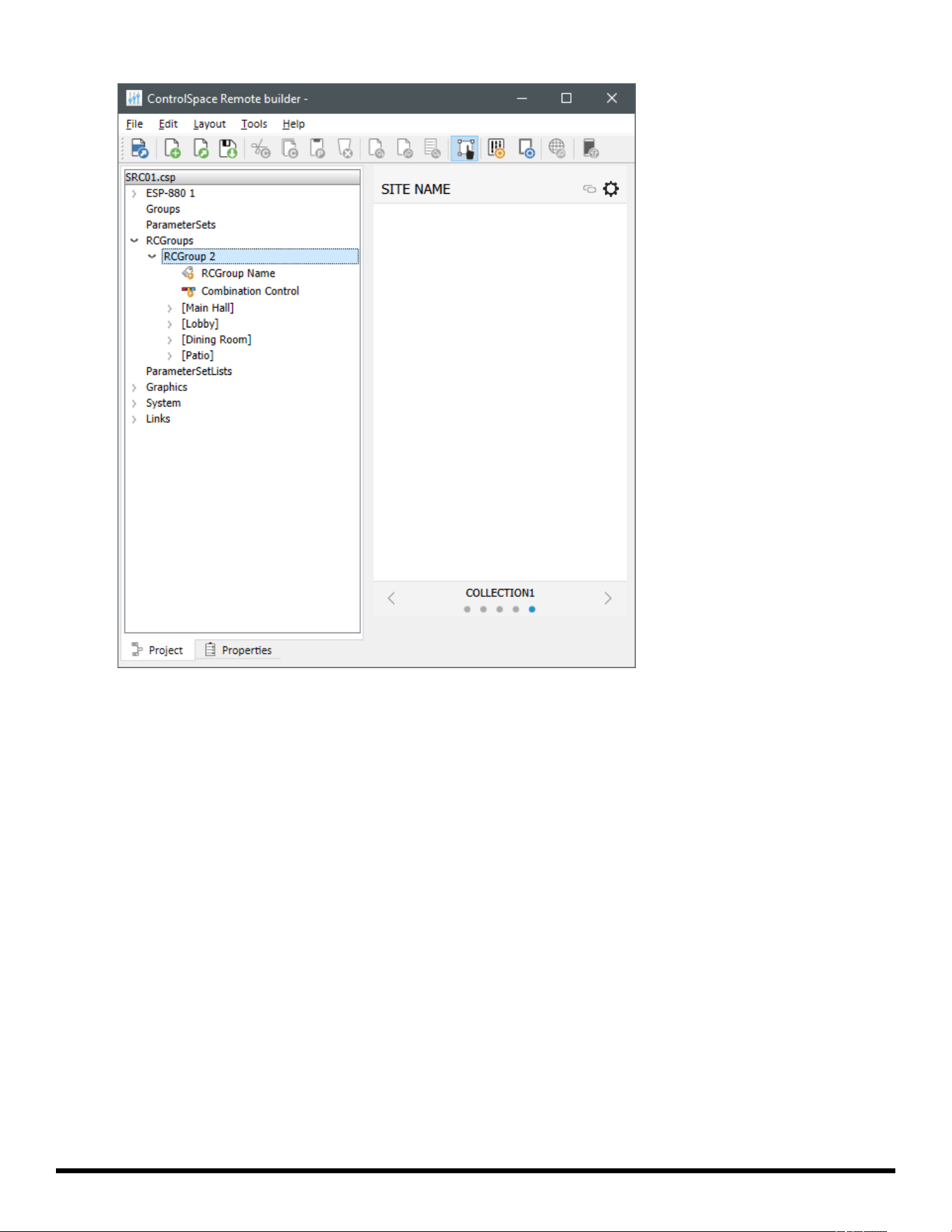Click the upload to mobile device icon

tap(591, 149)
